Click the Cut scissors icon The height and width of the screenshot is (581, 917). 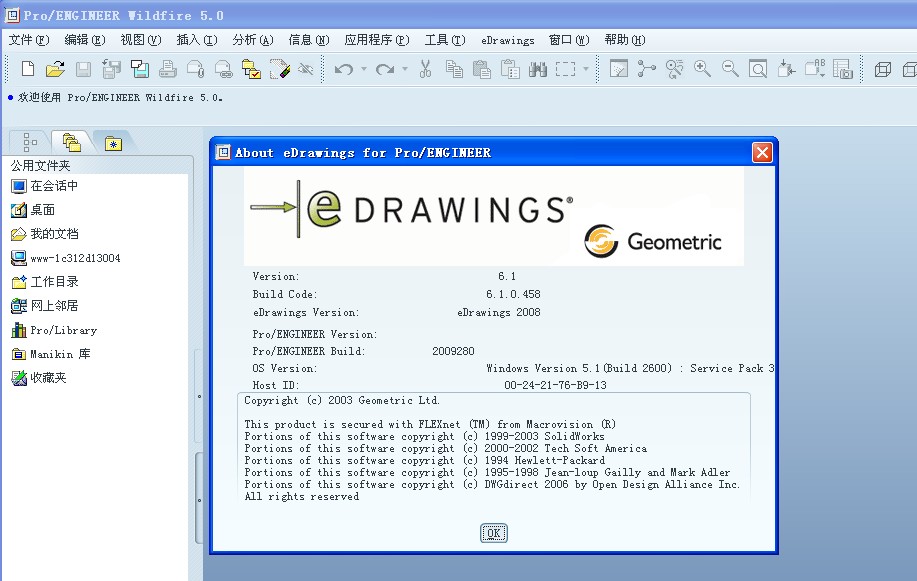click(x=425, y=69)
